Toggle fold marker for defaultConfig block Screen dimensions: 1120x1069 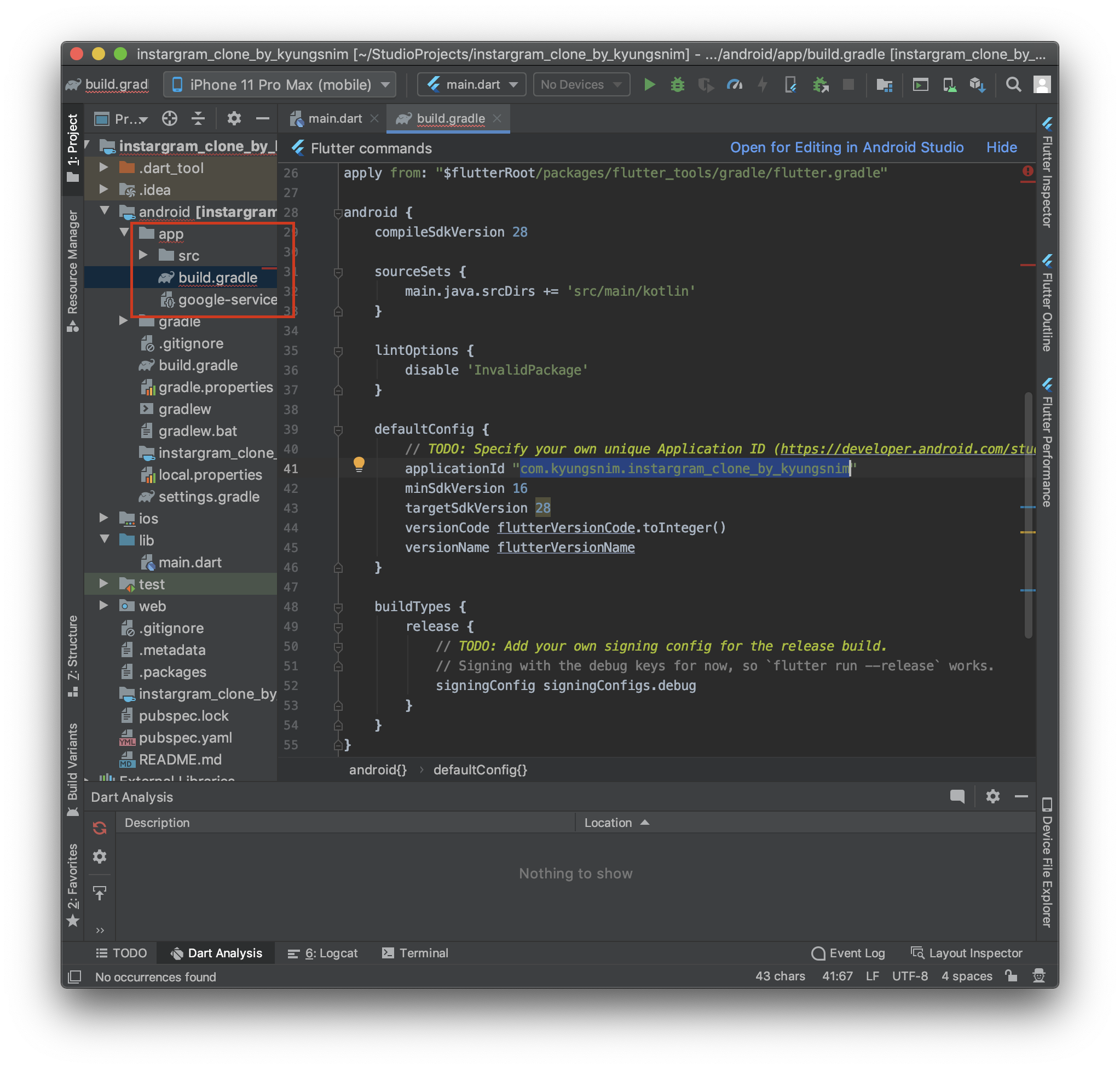338,430
